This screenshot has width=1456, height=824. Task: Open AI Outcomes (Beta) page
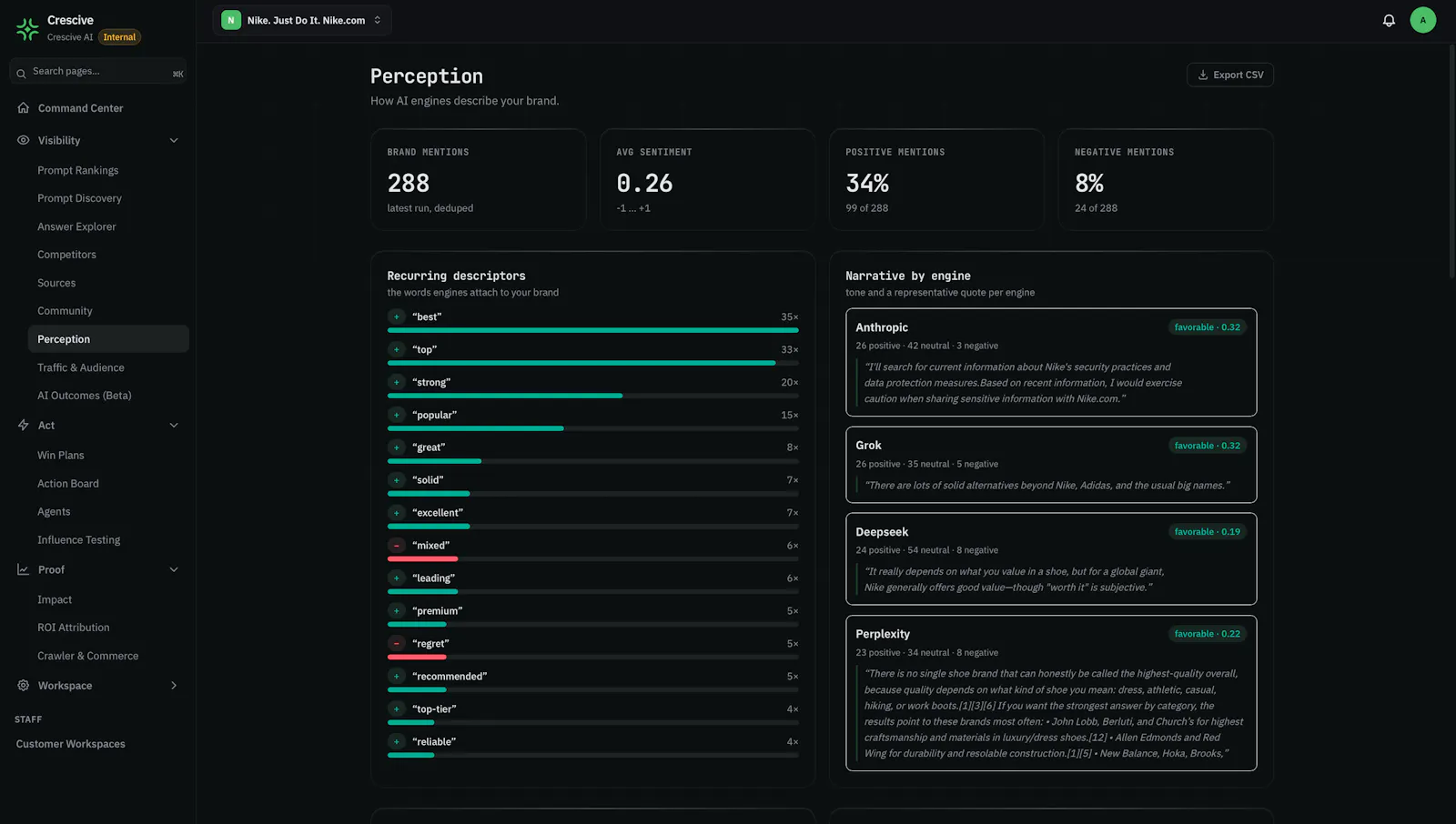[x=85, y=396]
